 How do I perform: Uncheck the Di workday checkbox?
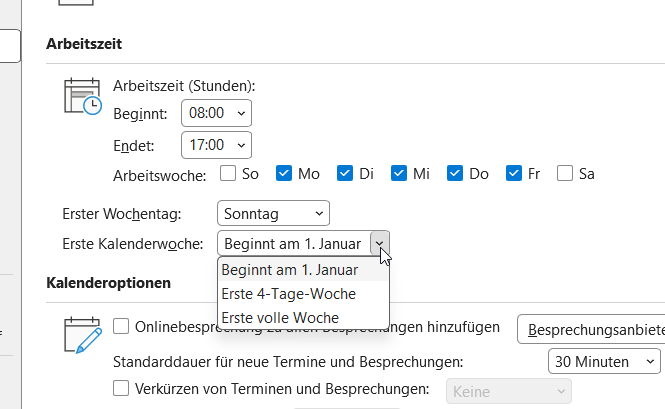(345, 173)
